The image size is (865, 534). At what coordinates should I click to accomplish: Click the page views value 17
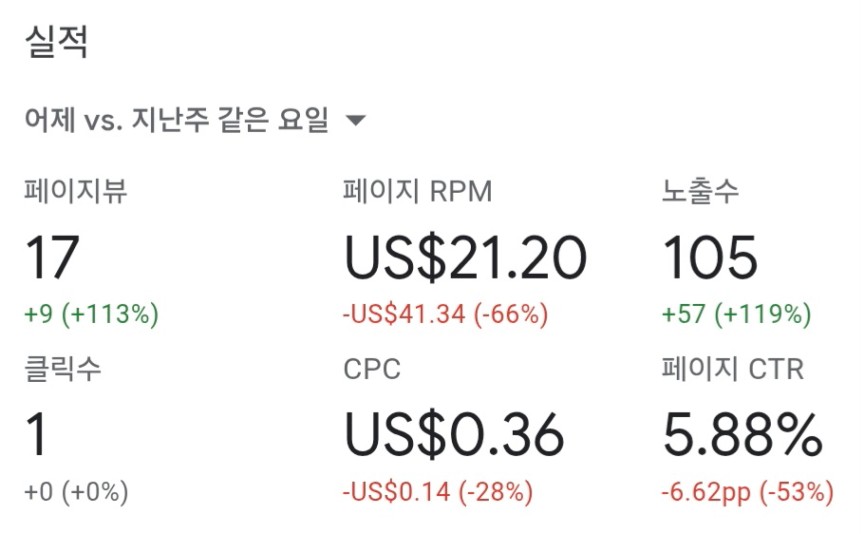52,258
